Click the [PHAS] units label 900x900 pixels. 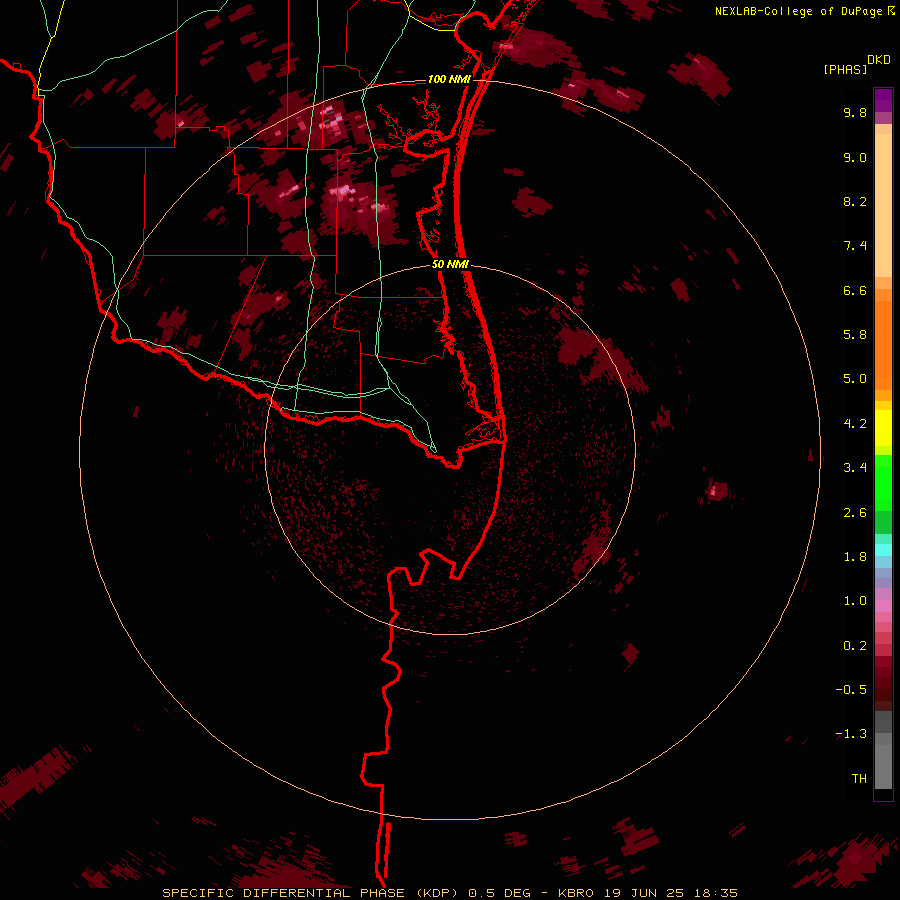tap(845, 69)
